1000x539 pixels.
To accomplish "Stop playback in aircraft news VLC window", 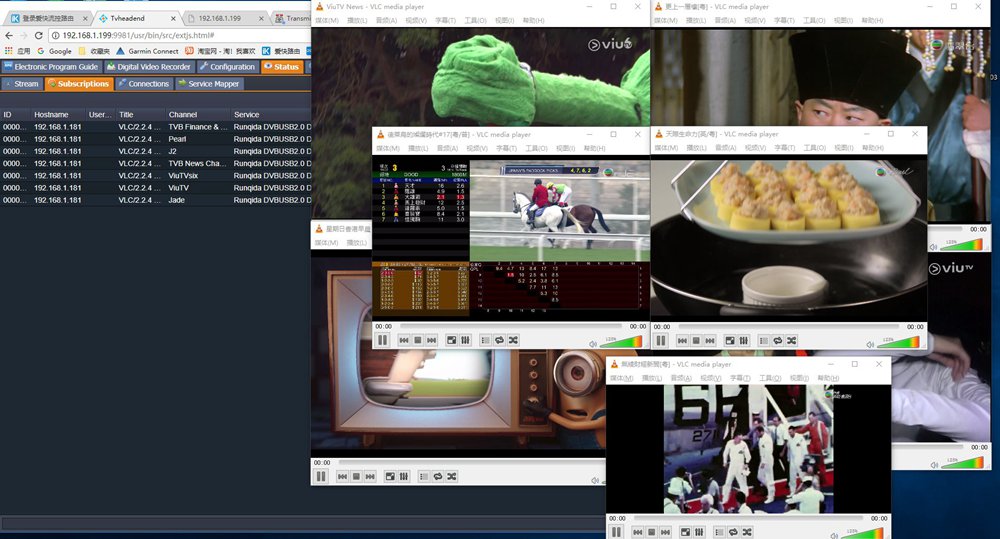I will coord(651,531).
